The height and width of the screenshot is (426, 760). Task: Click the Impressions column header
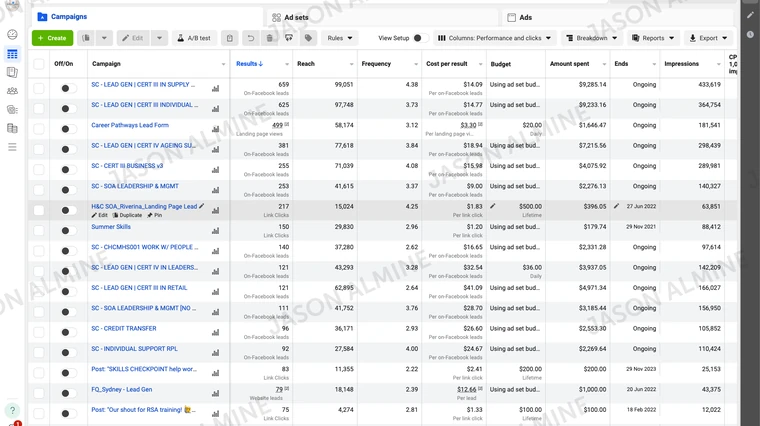[x=681, y=63]
